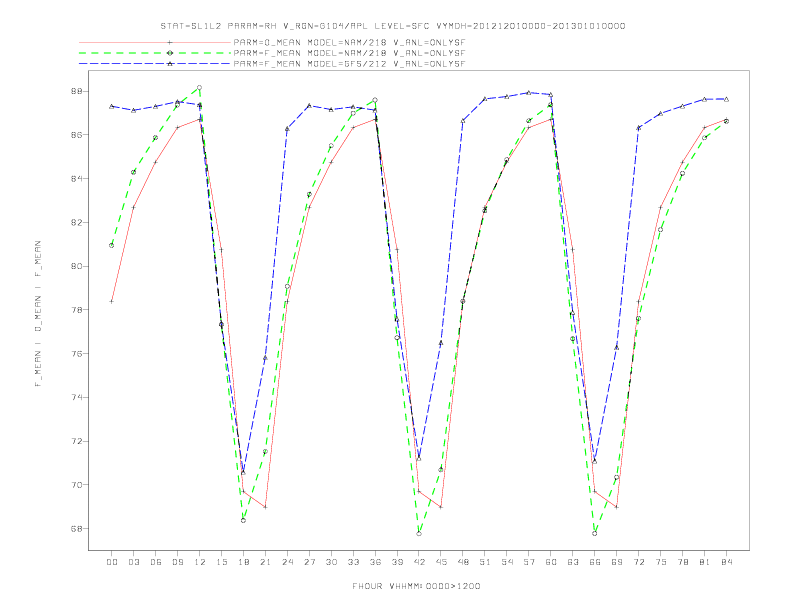792x612 pixels.
Task: Click x-axis tick label 60
Action: [551, 562]
